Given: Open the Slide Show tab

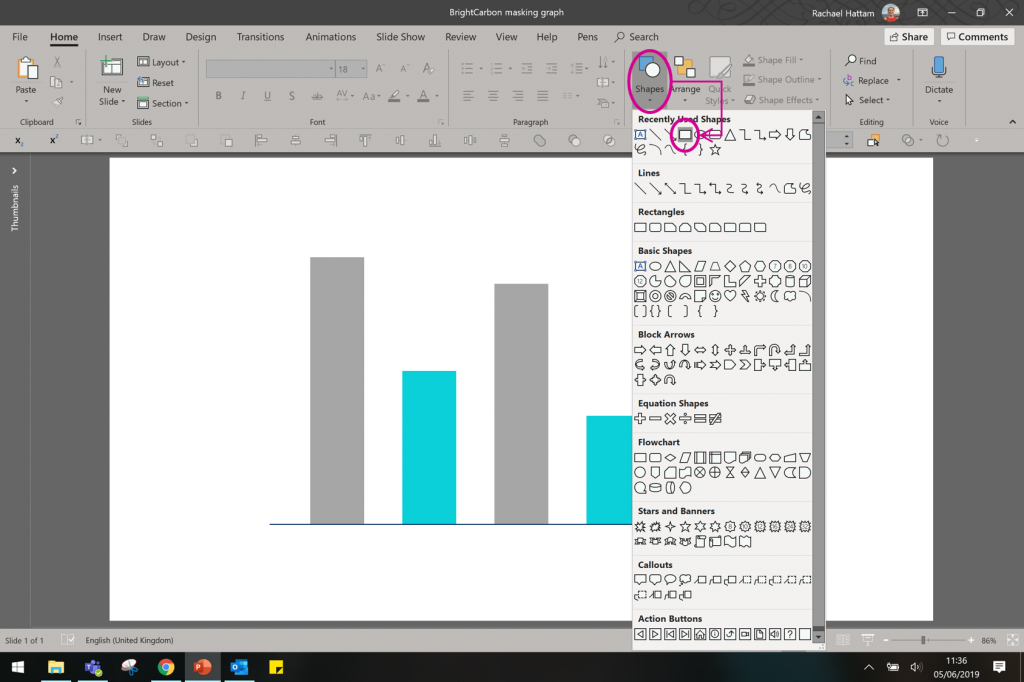Looking at the screenshot, I should 400,37.
